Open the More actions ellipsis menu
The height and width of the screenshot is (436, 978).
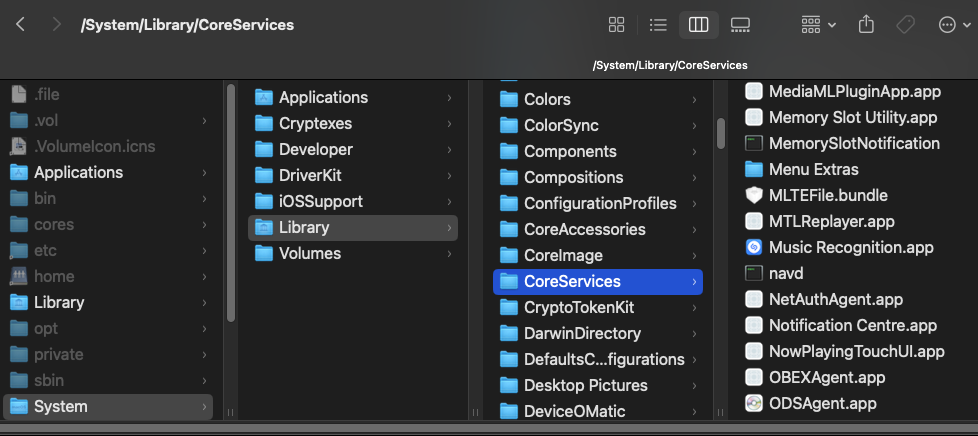tap(954, 25)
